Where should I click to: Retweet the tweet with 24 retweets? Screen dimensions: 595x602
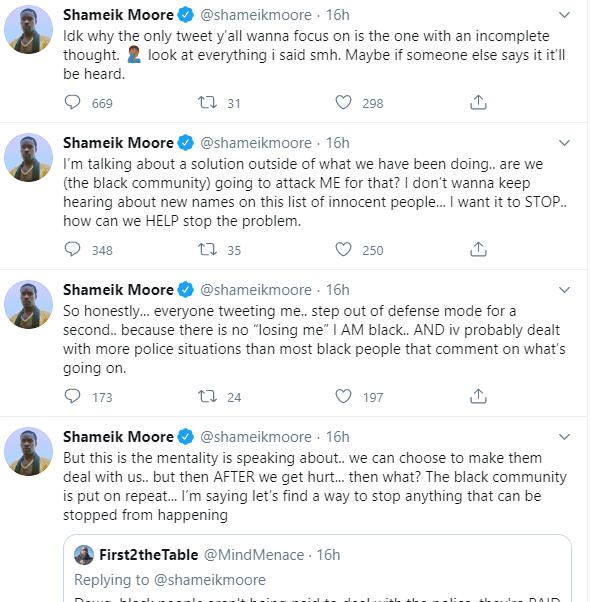coord(207,397)
